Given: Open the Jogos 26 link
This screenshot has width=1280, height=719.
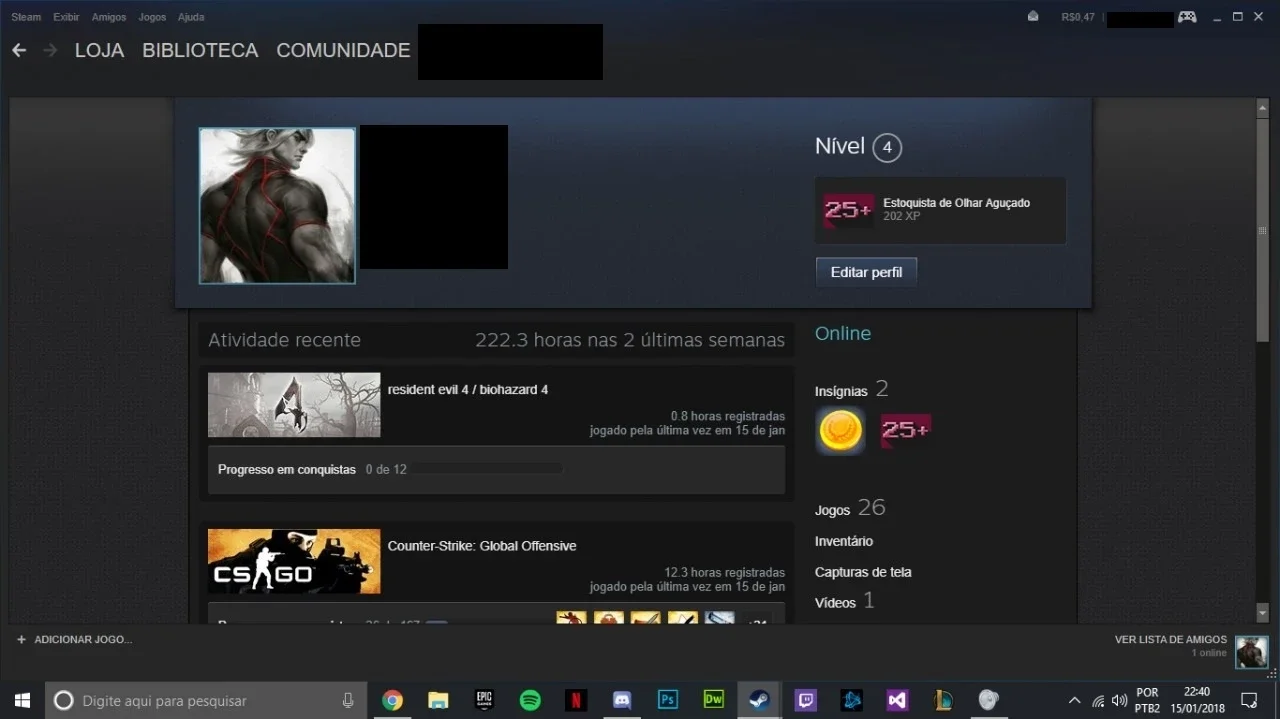Looking at the screenshot, I should tap(850, 508).
